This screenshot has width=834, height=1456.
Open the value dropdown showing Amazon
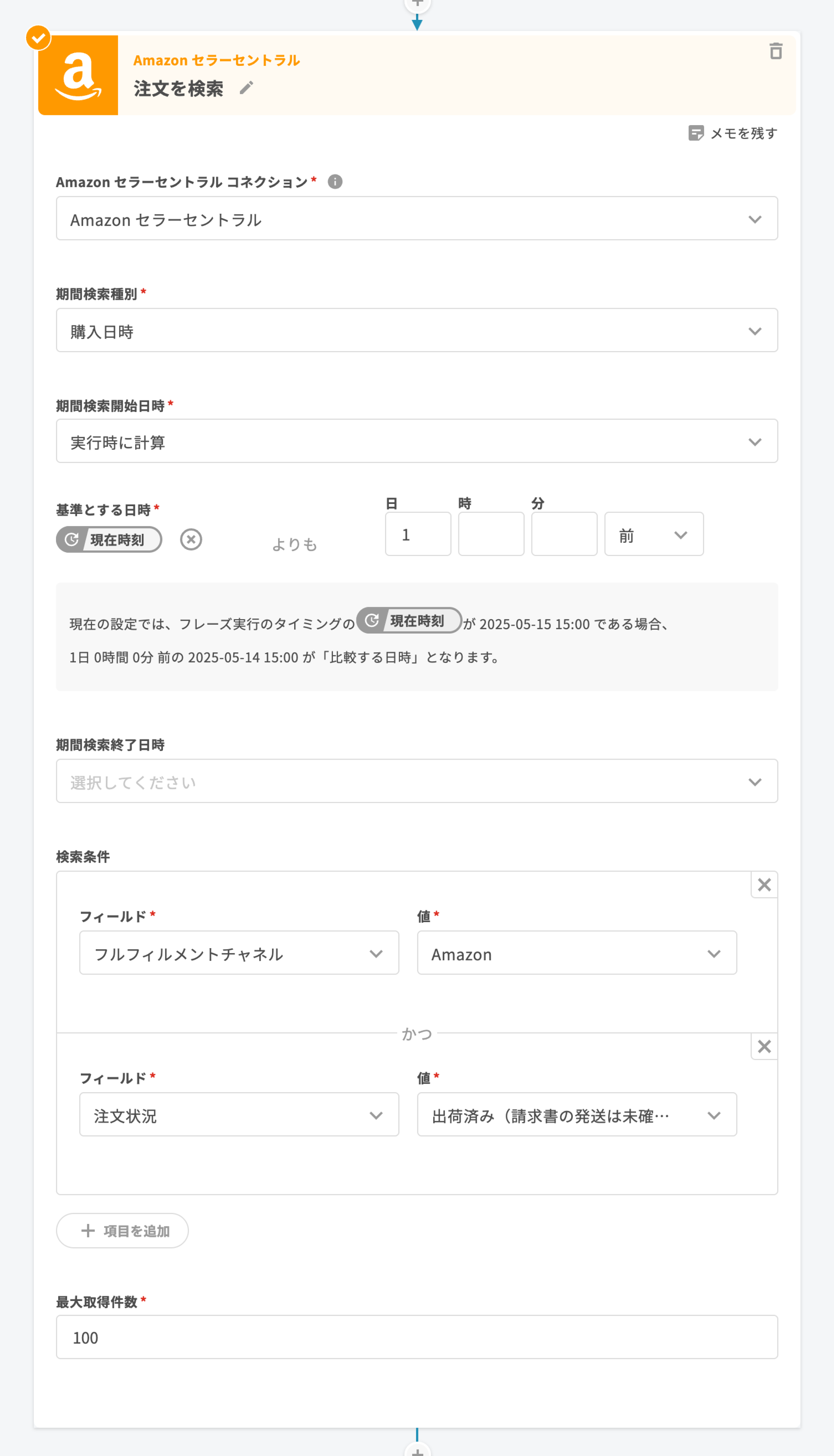[x=576, y=953]
